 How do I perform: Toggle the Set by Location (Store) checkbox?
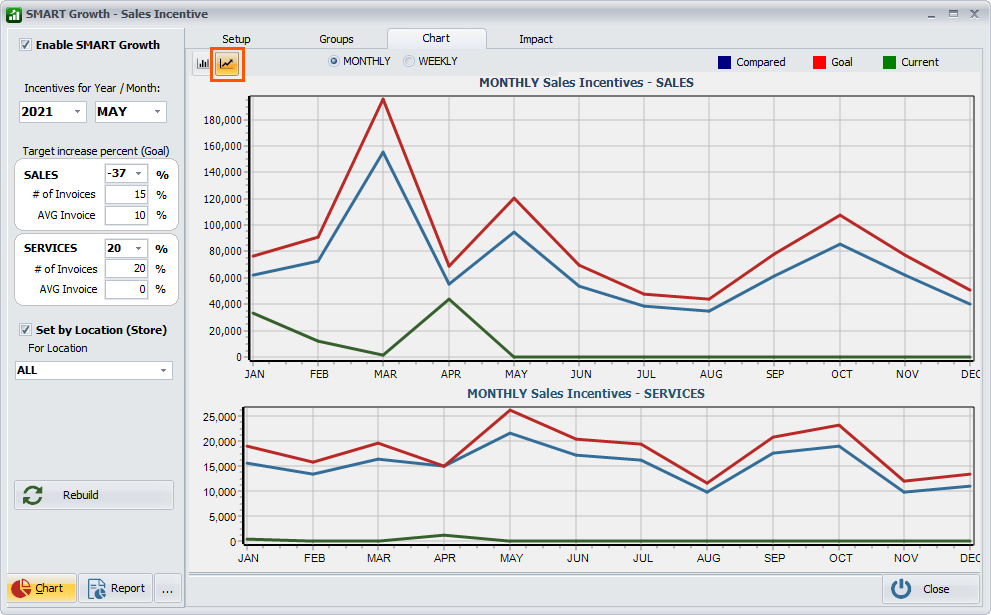click(x=25, y=329)
